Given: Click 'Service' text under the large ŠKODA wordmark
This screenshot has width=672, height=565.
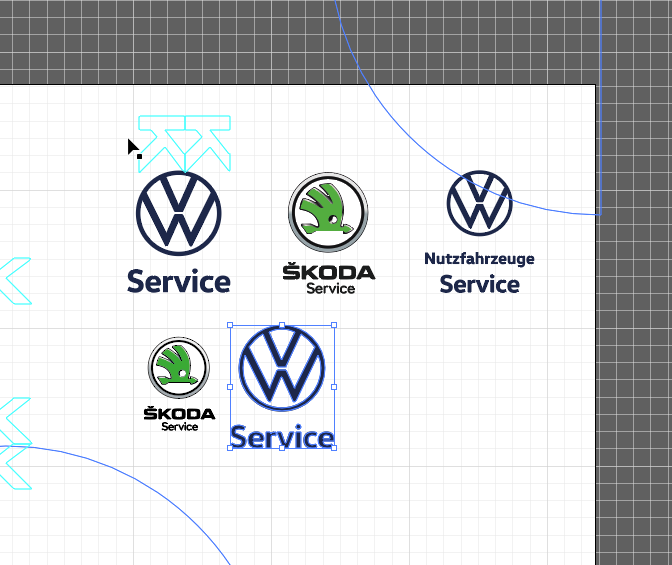Looking at the screenshot, I should point(330,289).
